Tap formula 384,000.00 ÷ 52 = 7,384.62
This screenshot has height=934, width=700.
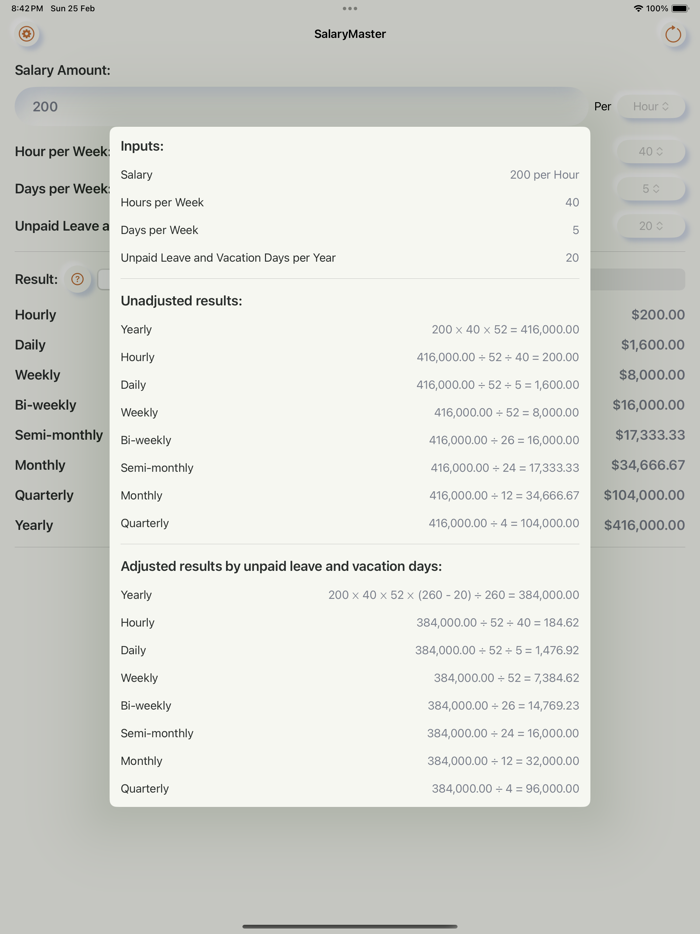(506, 678)
